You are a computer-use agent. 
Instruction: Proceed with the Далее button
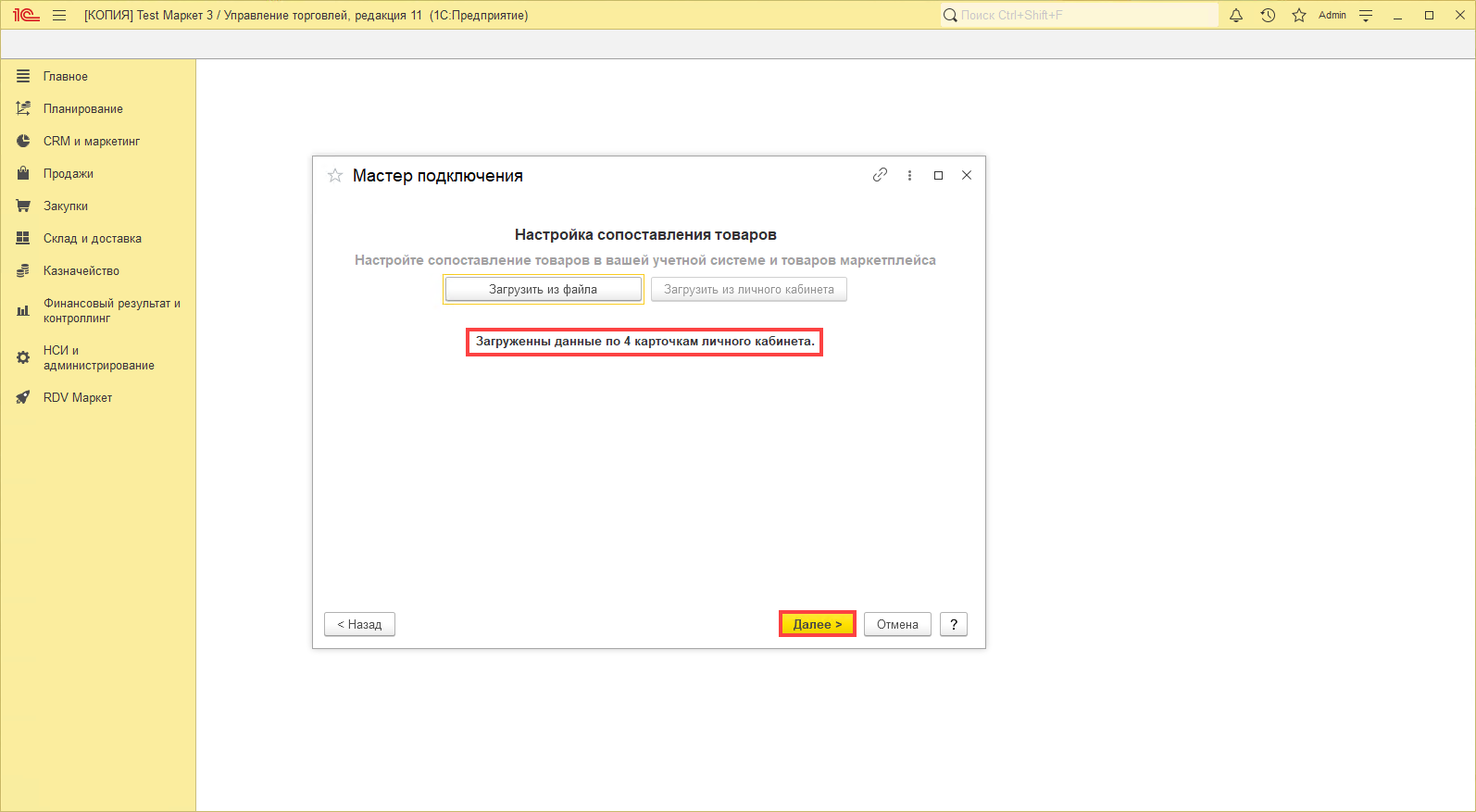point(818,624)
